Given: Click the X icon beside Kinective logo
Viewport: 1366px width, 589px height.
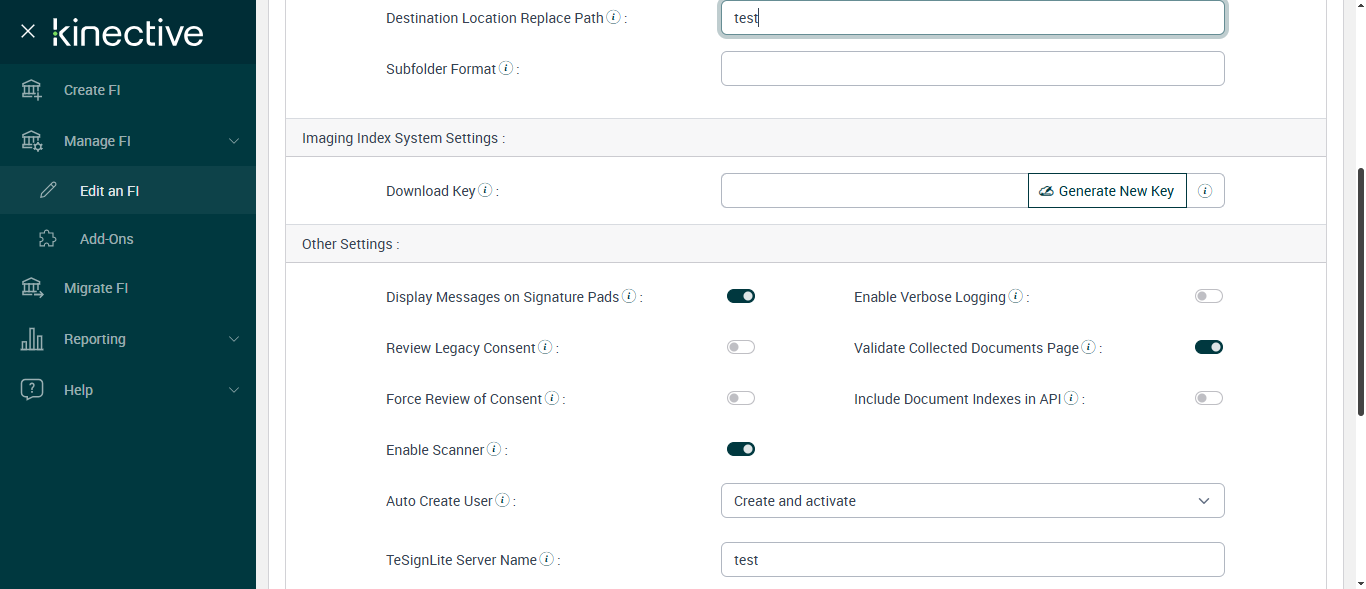Looking at the screenshot, I should coord(28,32).
